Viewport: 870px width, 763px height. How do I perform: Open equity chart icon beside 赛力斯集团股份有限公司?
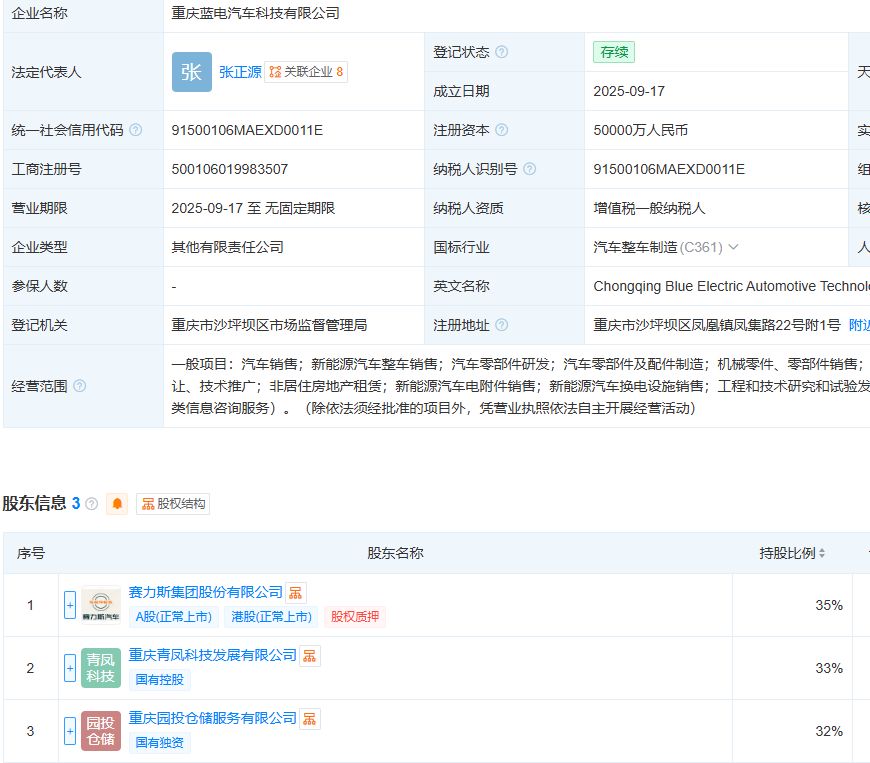coord(296,593)
